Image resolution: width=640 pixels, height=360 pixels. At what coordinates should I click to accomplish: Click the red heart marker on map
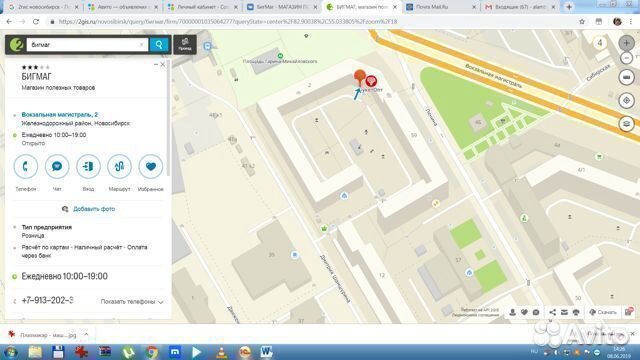tap(371, 81)
